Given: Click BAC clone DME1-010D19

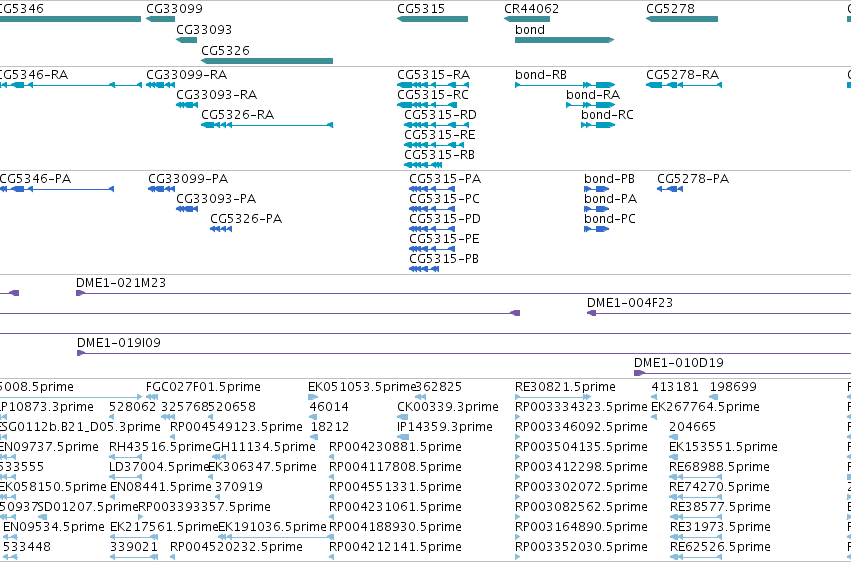Looking at the screenshot, I should tap(679, 362).
